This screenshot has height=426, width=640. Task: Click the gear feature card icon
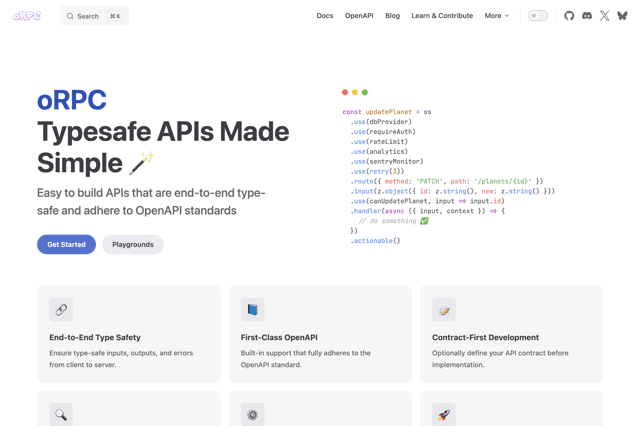(x=253, y=415)
